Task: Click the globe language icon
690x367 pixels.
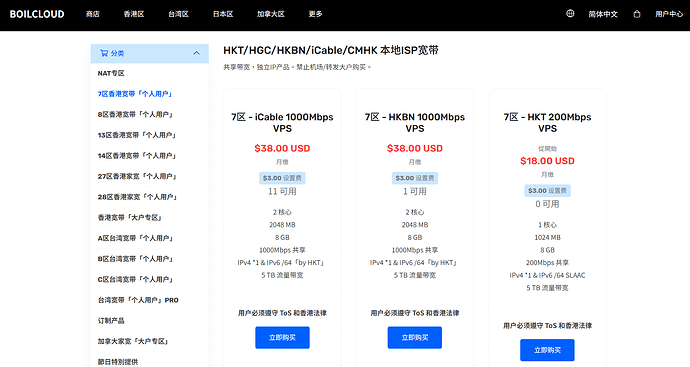Action: (x=570, y=14)
